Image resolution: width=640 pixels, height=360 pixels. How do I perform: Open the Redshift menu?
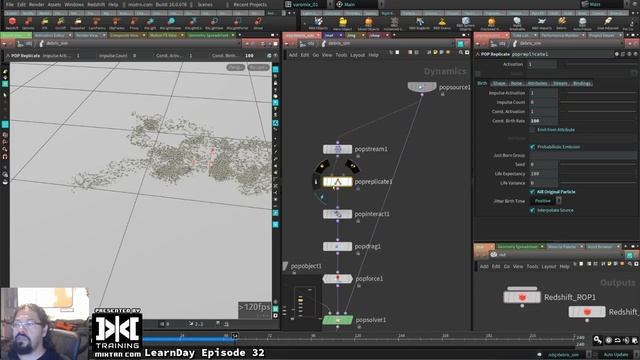(96, 4)
